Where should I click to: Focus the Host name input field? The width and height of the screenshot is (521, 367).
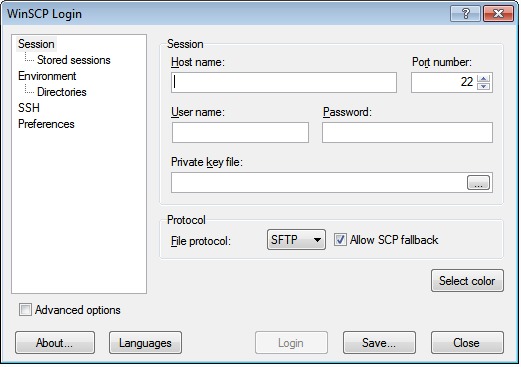[284, 82]
